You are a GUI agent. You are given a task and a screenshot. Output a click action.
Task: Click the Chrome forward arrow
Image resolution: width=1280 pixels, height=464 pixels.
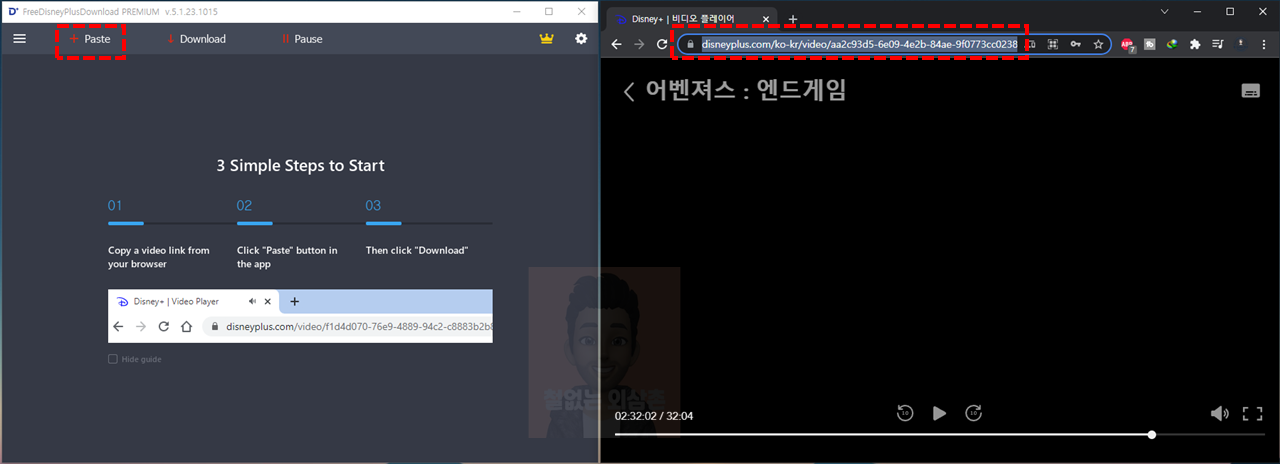(640, 44)
